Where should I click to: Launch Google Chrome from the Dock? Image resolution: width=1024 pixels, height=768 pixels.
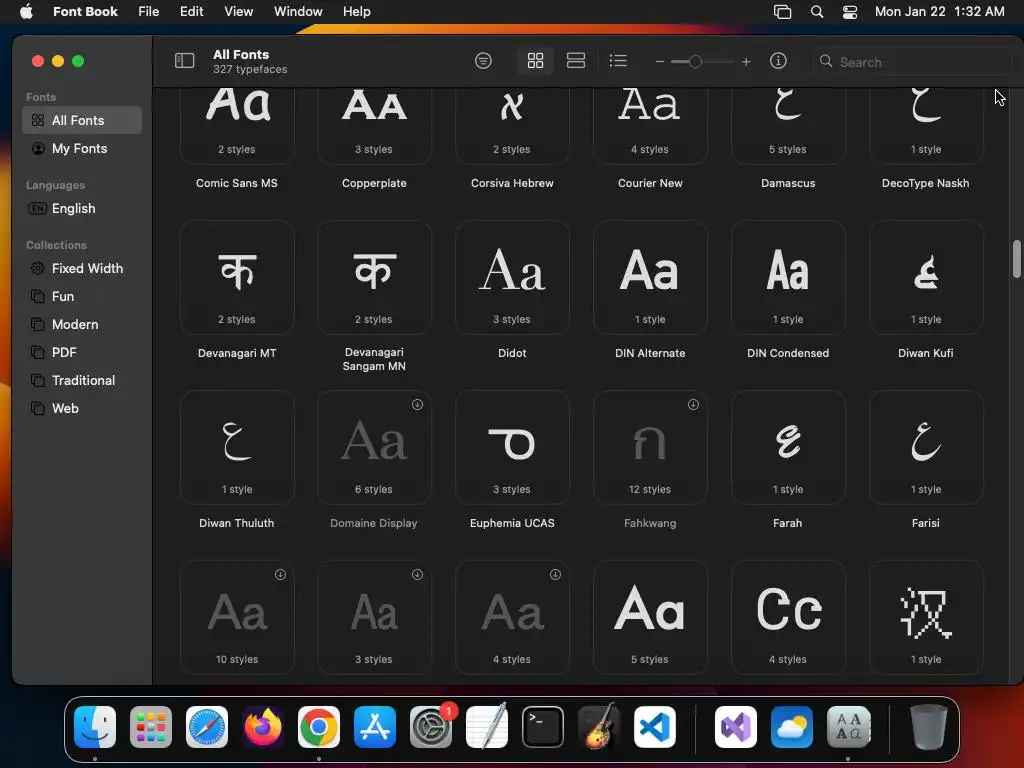pos(319,727)
